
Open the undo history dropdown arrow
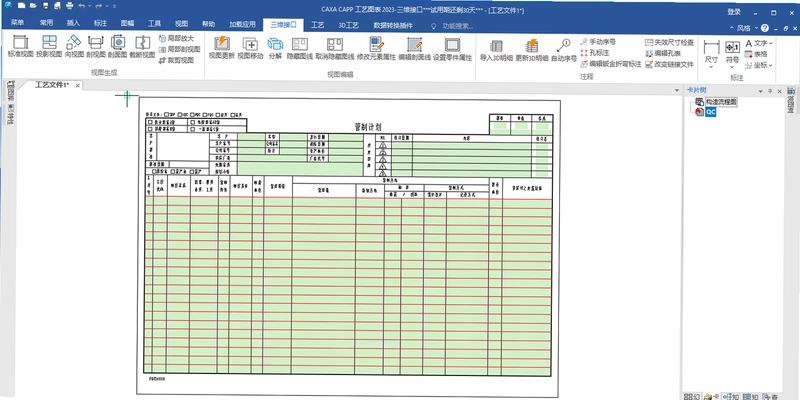tap(89, 6)
